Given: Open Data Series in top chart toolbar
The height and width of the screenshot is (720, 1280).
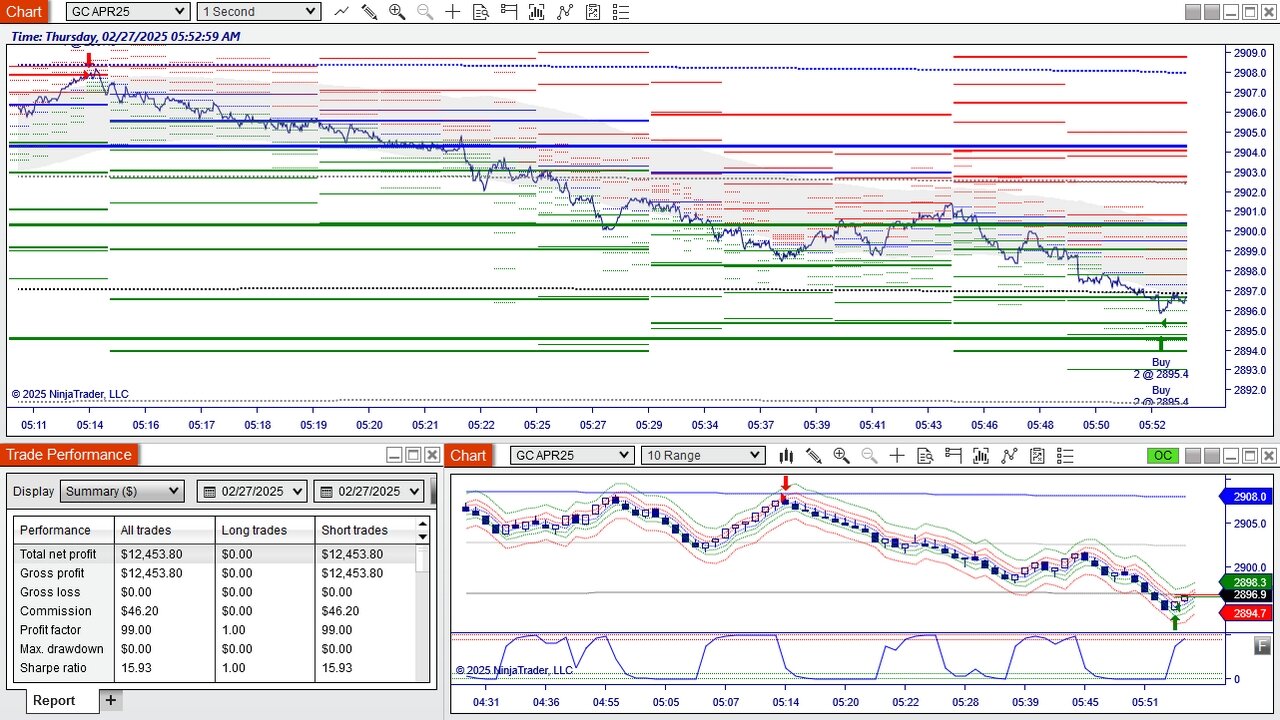Looking at the screenshot, I should [x=537, y=12].
